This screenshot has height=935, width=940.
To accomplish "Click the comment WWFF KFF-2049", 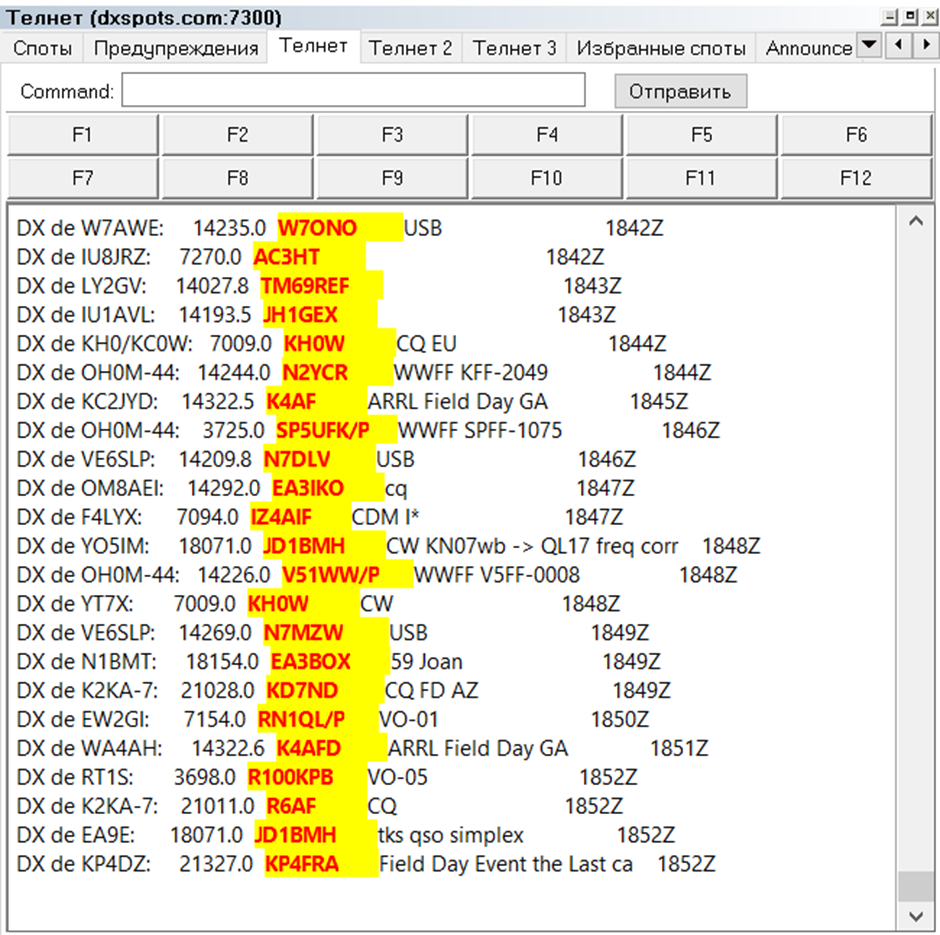I will (x=471, y=373).
